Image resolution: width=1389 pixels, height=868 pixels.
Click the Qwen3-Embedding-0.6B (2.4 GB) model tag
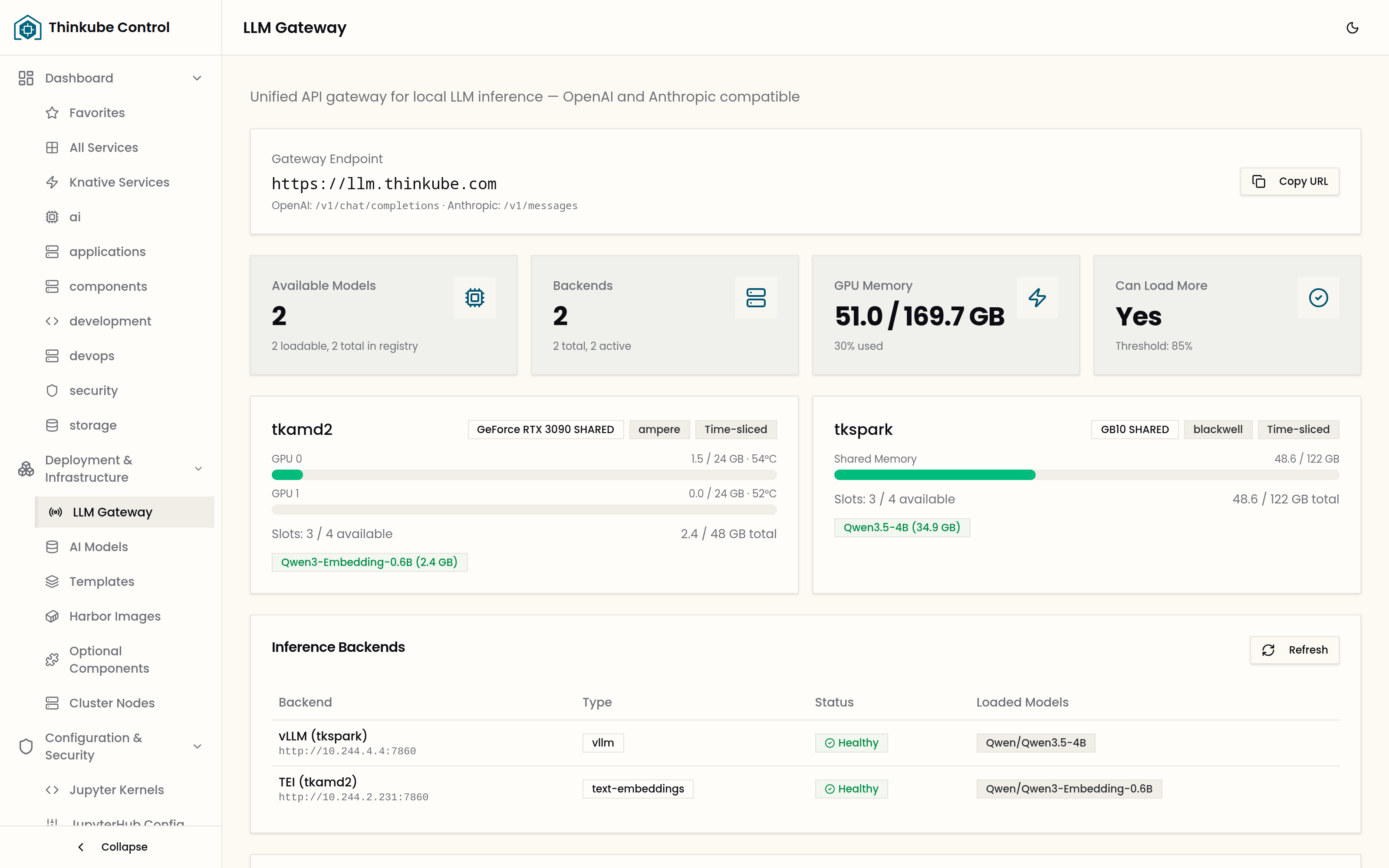[x=369, y=562]
